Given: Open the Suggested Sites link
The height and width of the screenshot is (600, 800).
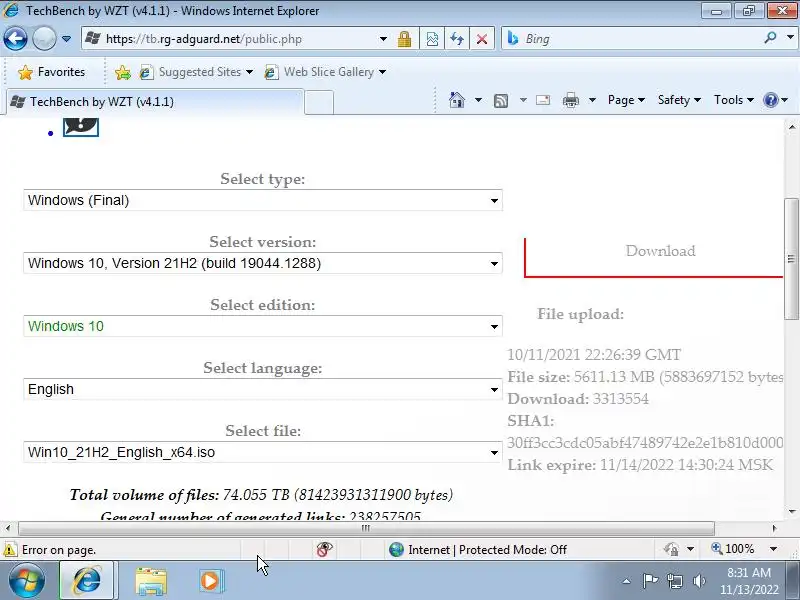Looking at the screenshot, I should coord(196,72).
